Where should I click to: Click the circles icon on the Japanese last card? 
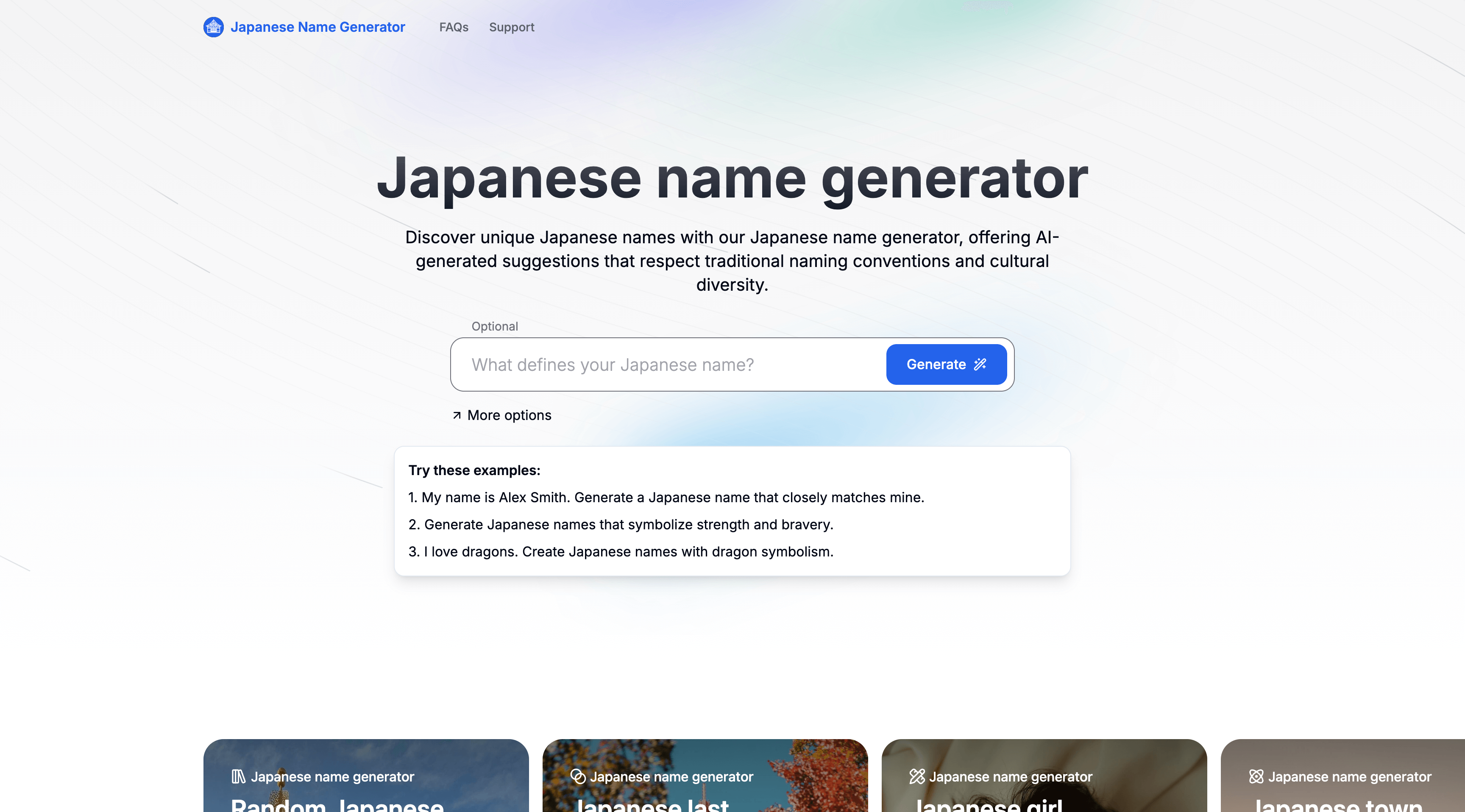578,777
